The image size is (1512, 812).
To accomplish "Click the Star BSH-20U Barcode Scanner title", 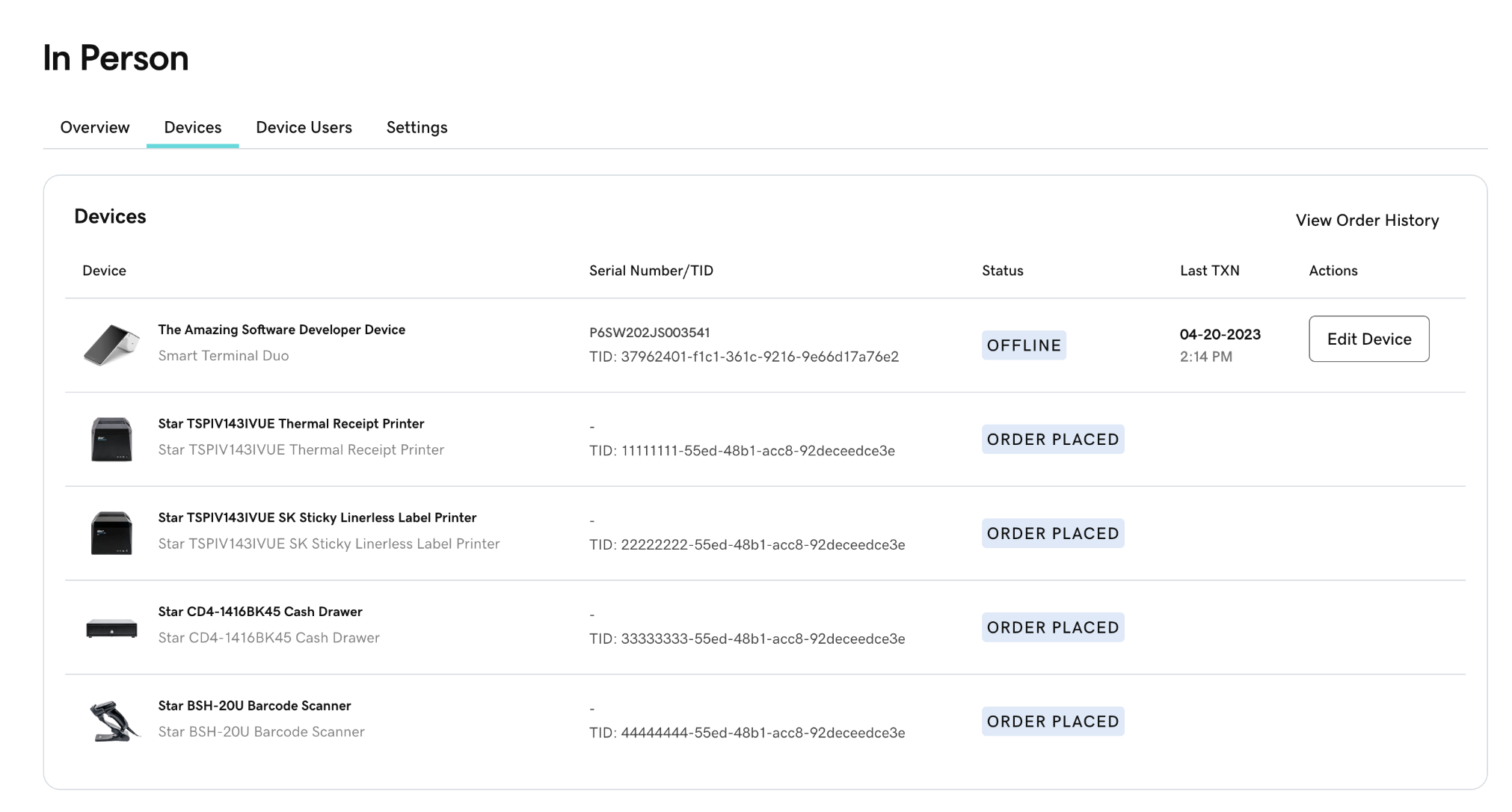I will point(254,706).
